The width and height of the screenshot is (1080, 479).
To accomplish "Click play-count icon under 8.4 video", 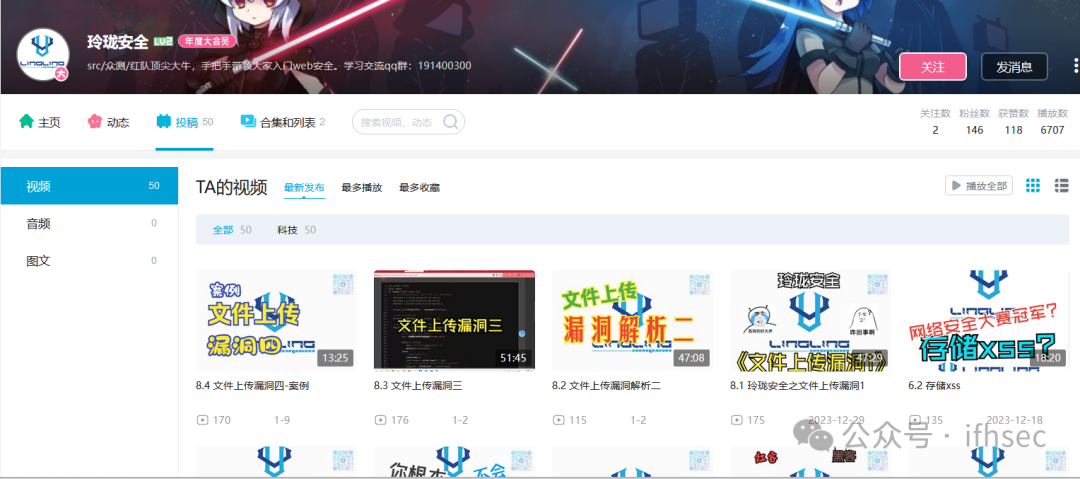I will (202, 420).
